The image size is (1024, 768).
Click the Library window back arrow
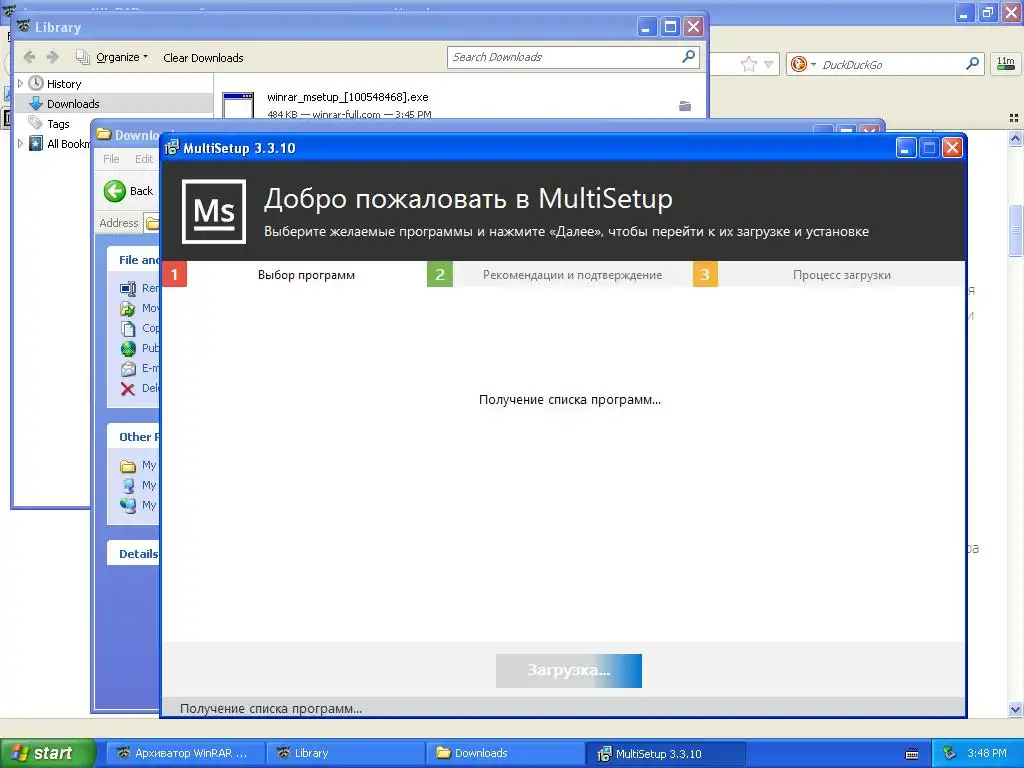pos(29,57)
